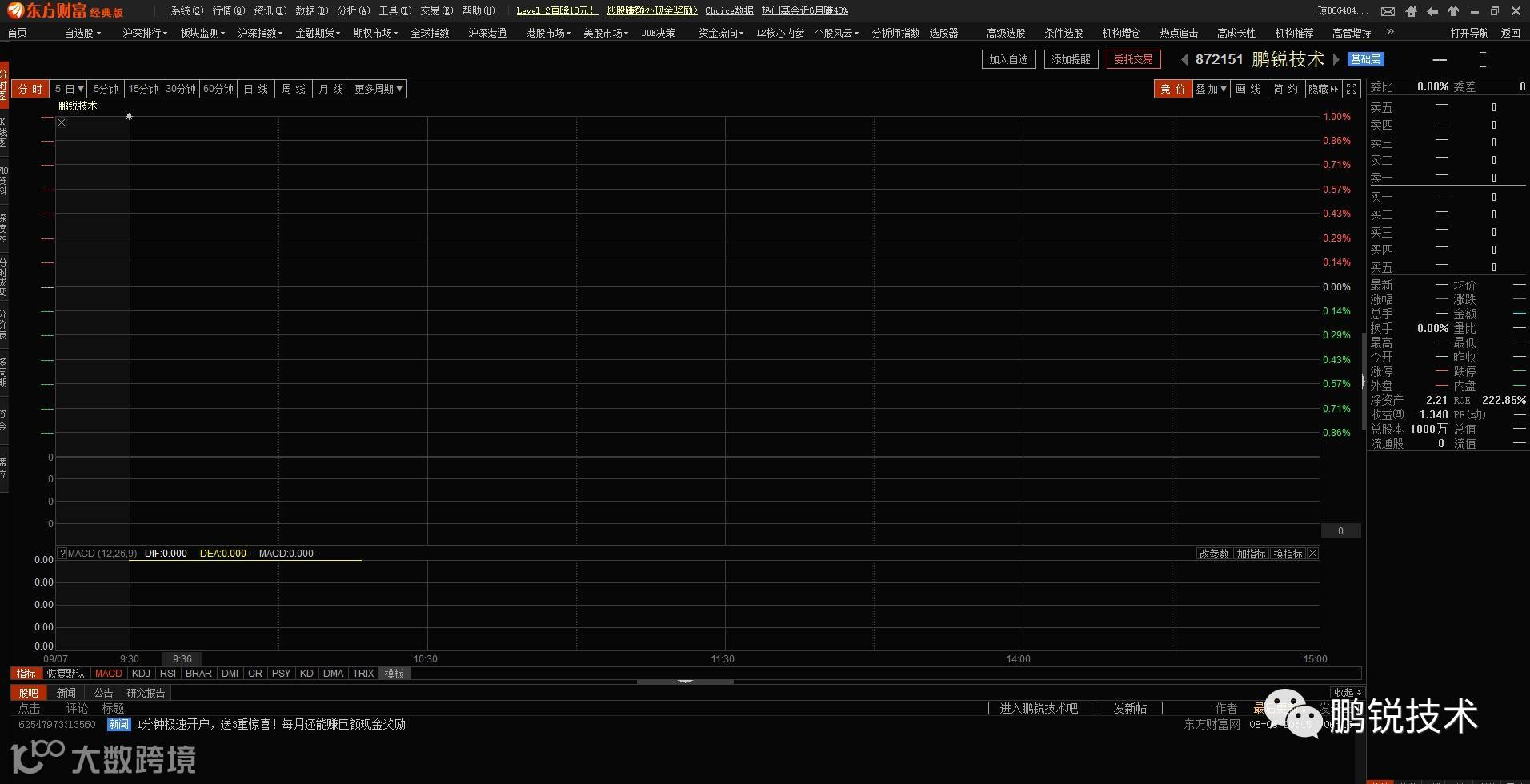Screen dimensions: 1530x784
Task: Open the 1分钟极速开户 post
Action: pyautogui.click(x=271, y=725)
